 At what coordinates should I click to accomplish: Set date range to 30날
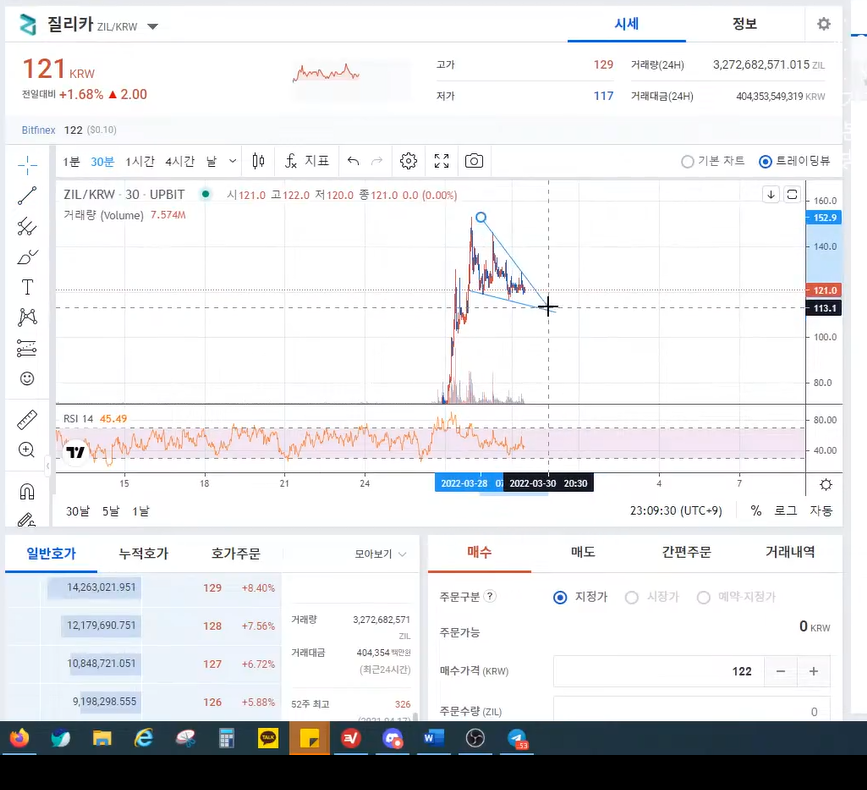click(x=77, y=511)
